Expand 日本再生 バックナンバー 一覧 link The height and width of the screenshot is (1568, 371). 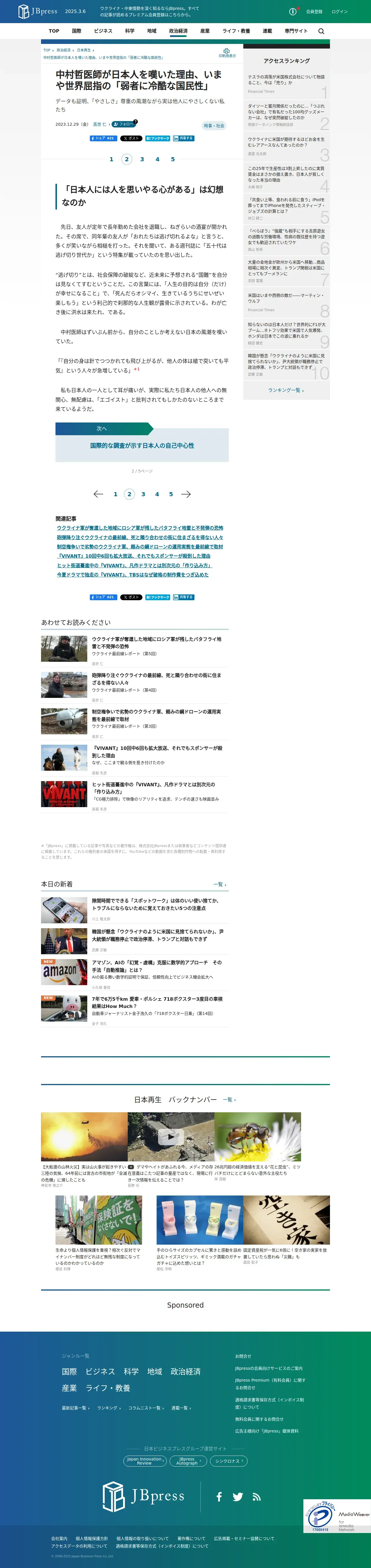click(229, 1100)
